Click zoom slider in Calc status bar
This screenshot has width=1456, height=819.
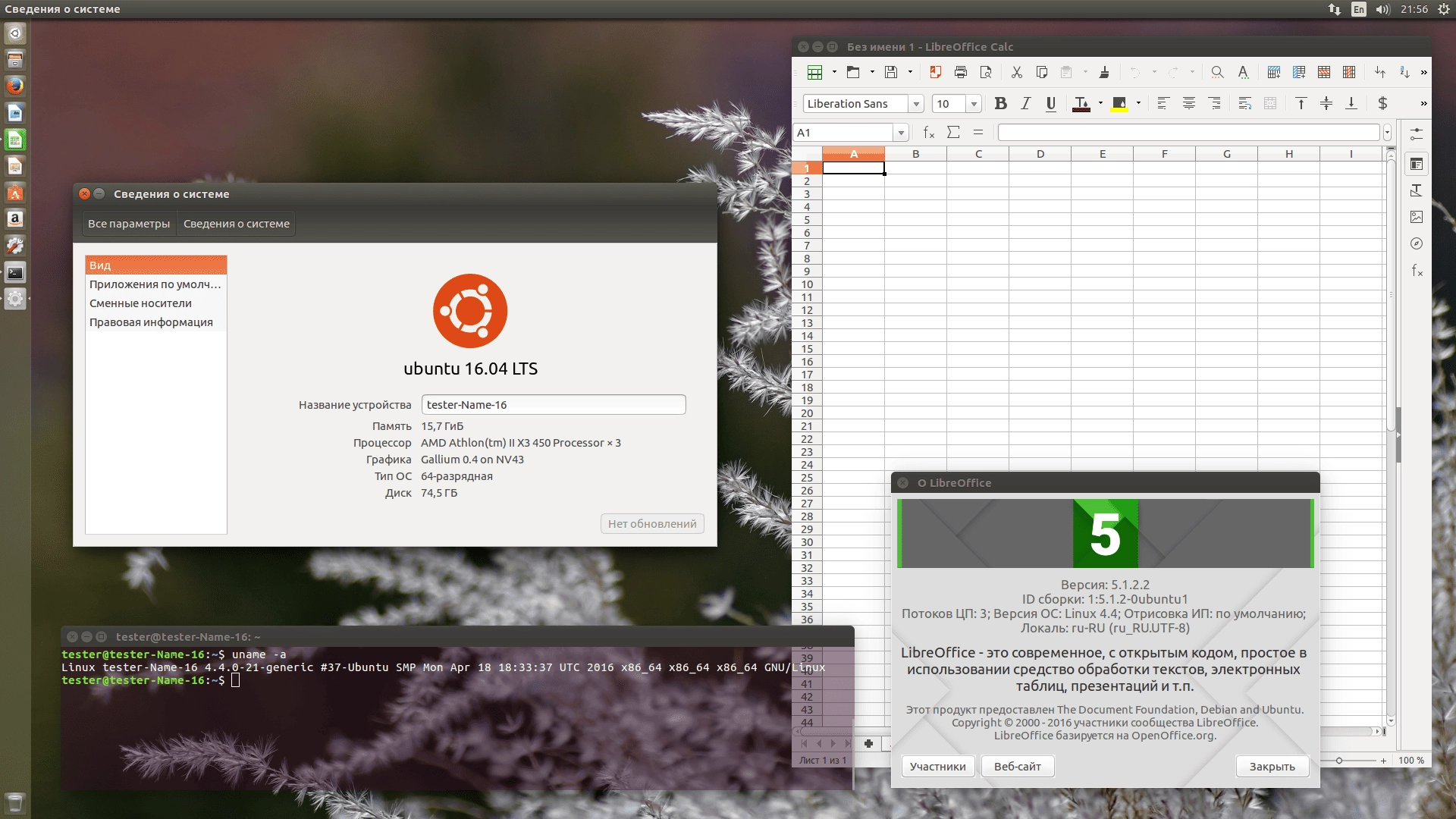click(x=1339, y=760)
